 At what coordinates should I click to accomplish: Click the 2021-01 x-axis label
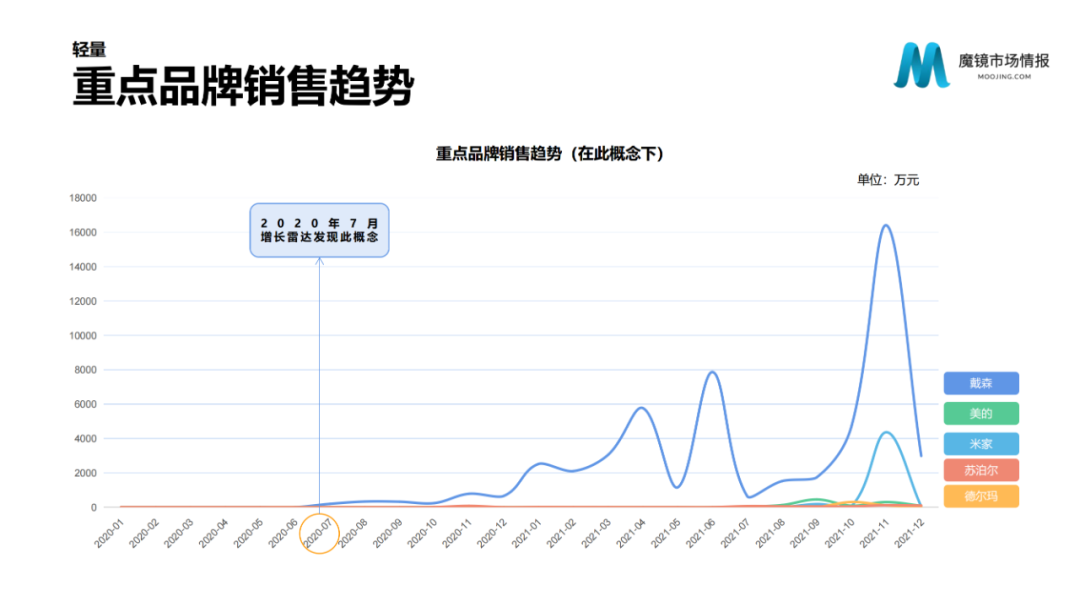click(527, 533)
